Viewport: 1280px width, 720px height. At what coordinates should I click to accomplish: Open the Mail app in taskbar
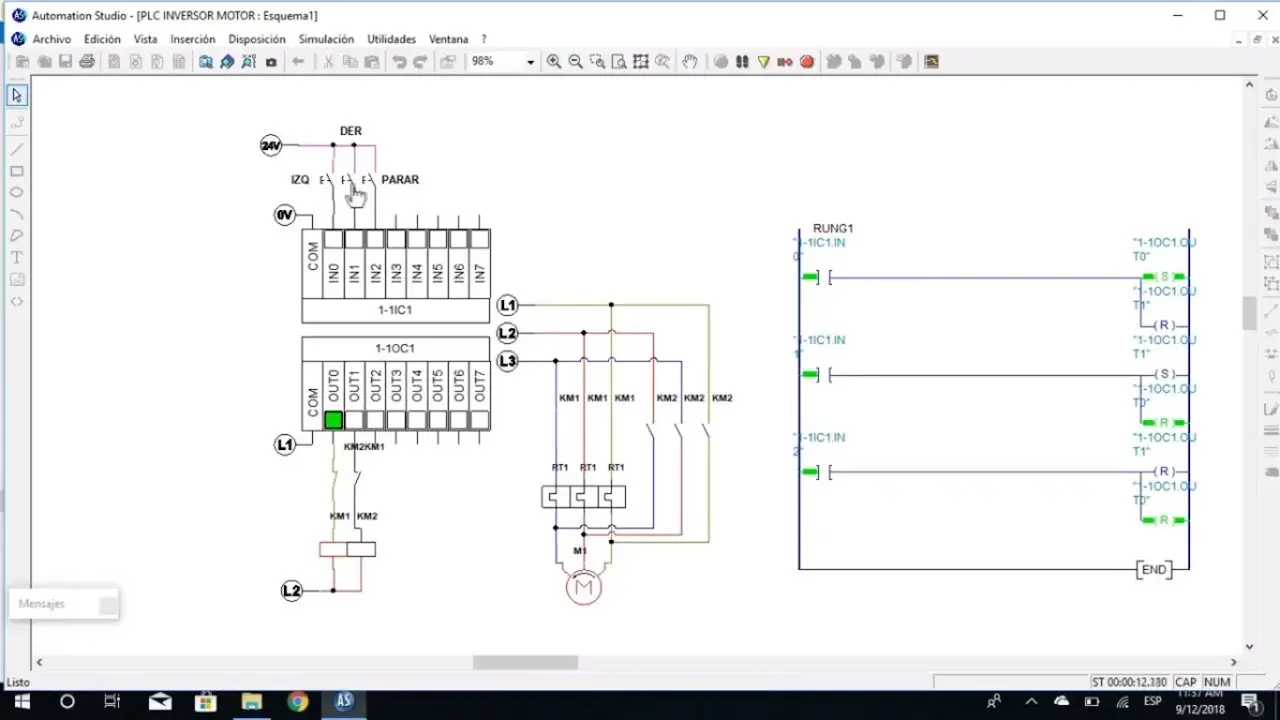[x=160, y=702]
